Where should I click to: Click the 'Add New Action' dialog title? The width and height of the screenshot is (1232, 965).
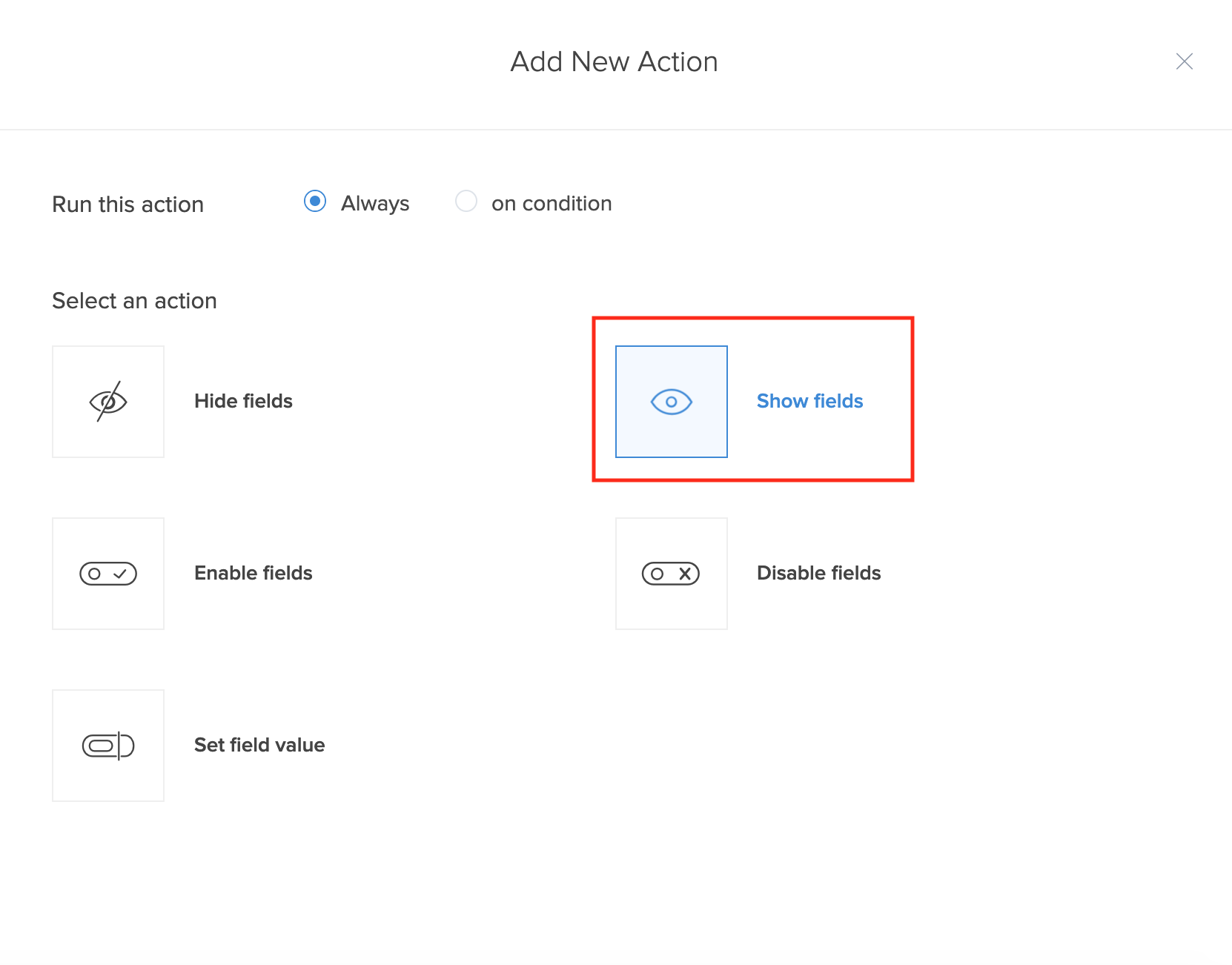click(615, 62)
